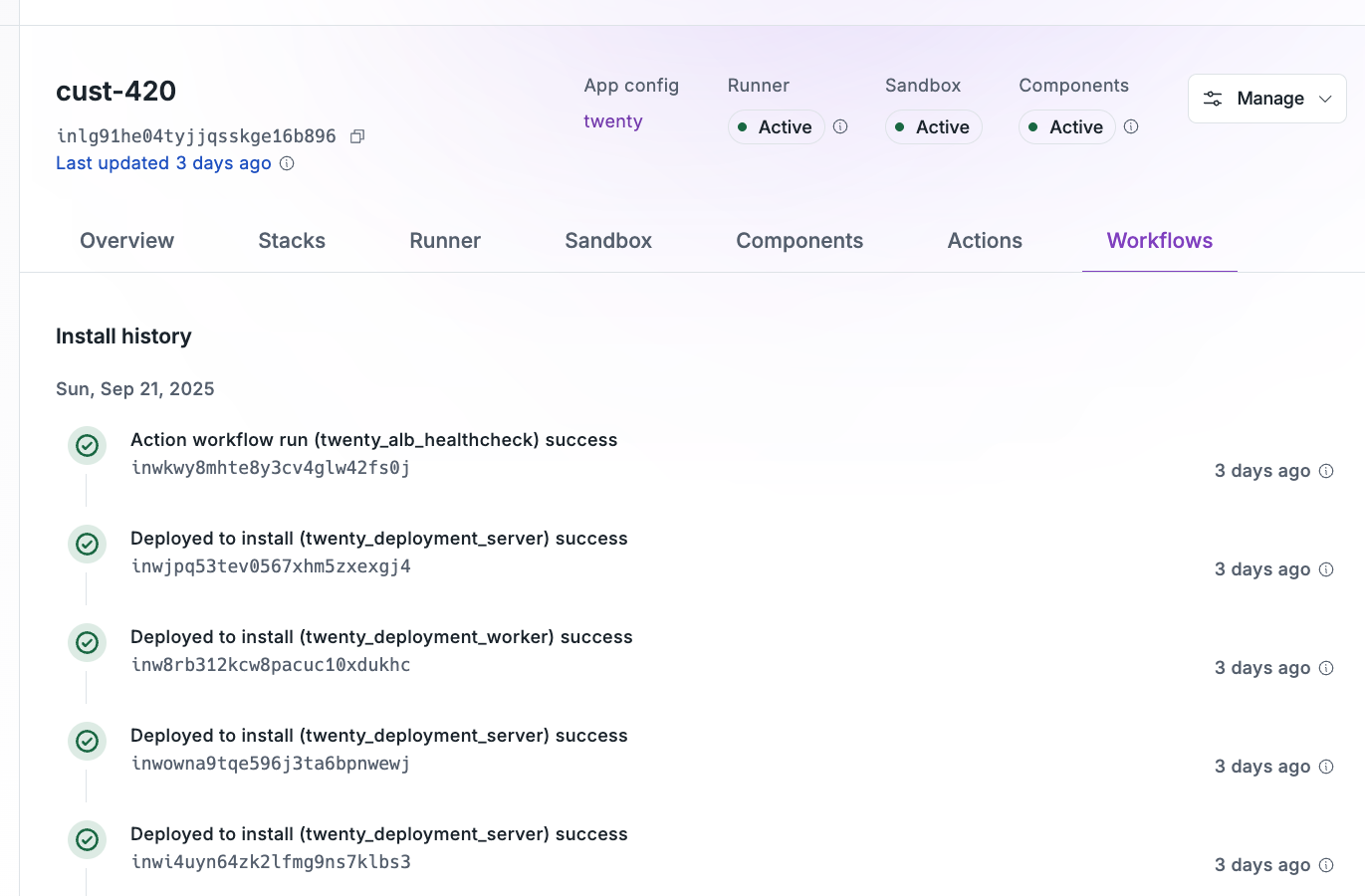Click the info icon next to the top timestamp
1365x896 pixels.
point(1326,471)
